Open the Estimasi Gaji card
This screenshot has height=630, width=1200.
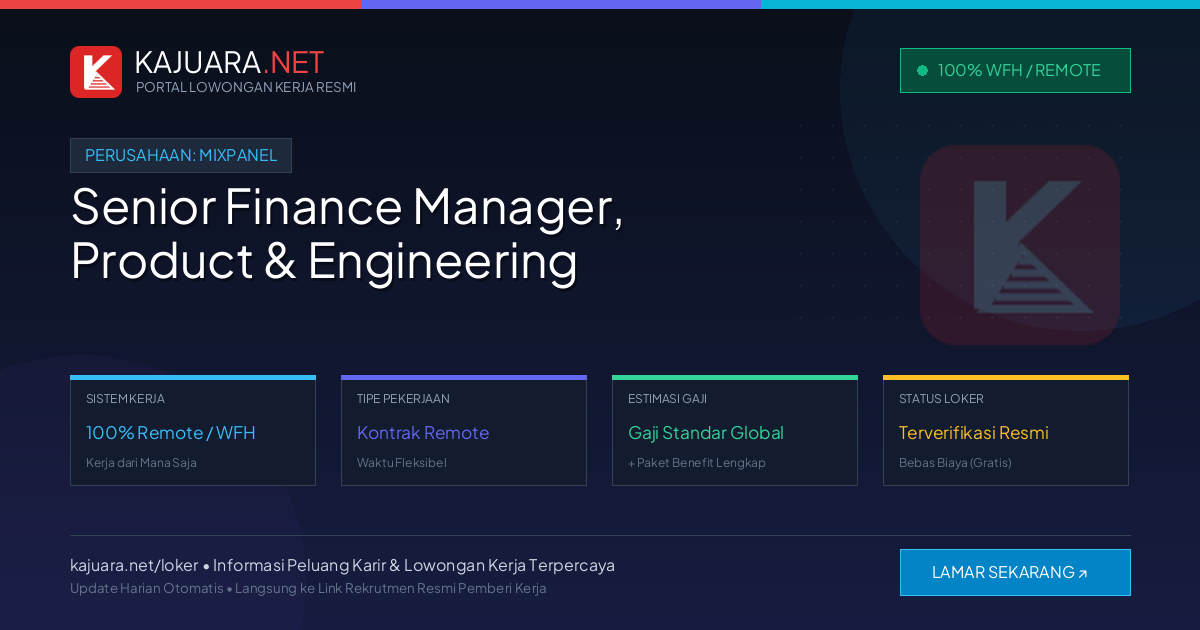(735, 431)
